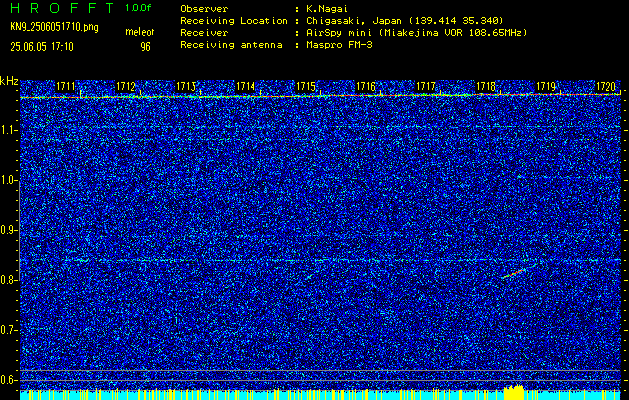Click the observer name K.Nagai

click(326, 8)
